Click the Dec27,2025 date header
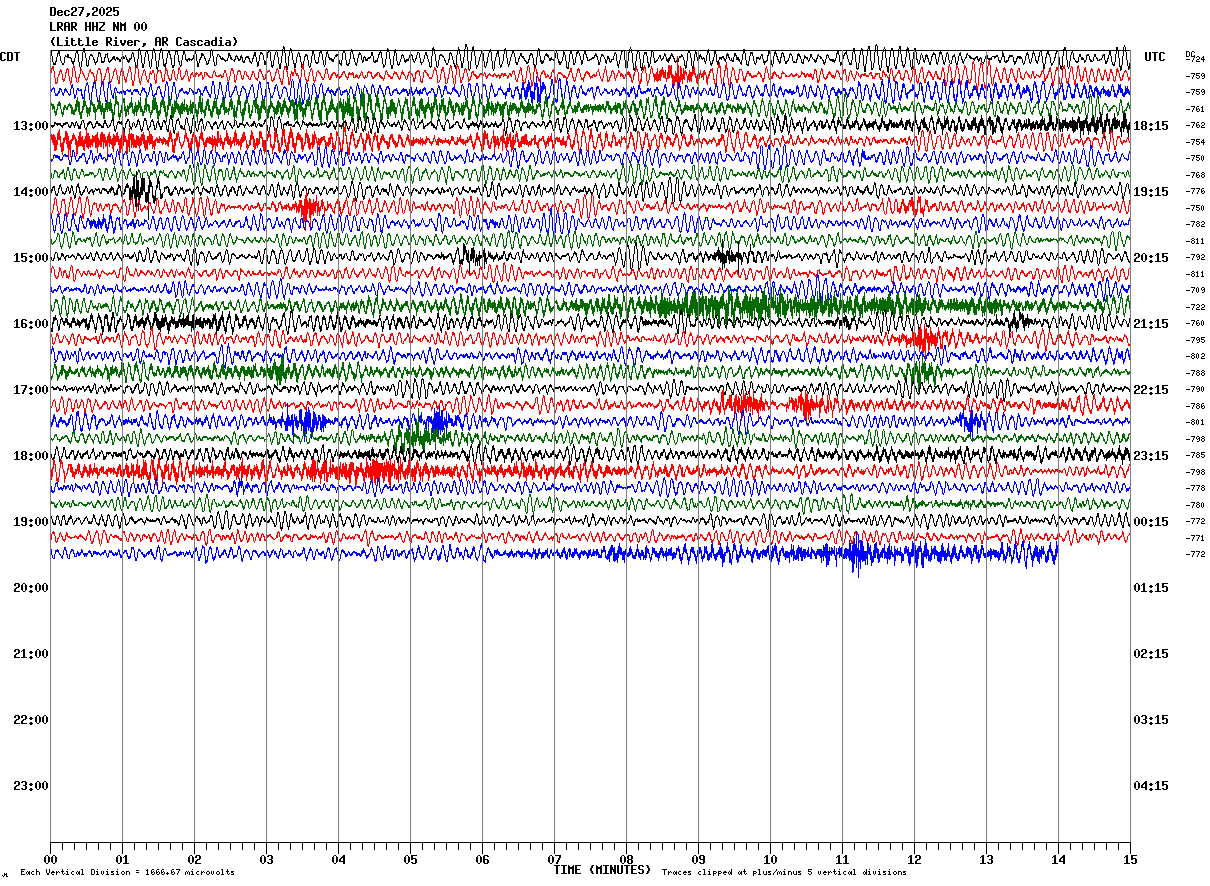The width and height of the screenshot is (1210, 886). [x=84, y=12]
